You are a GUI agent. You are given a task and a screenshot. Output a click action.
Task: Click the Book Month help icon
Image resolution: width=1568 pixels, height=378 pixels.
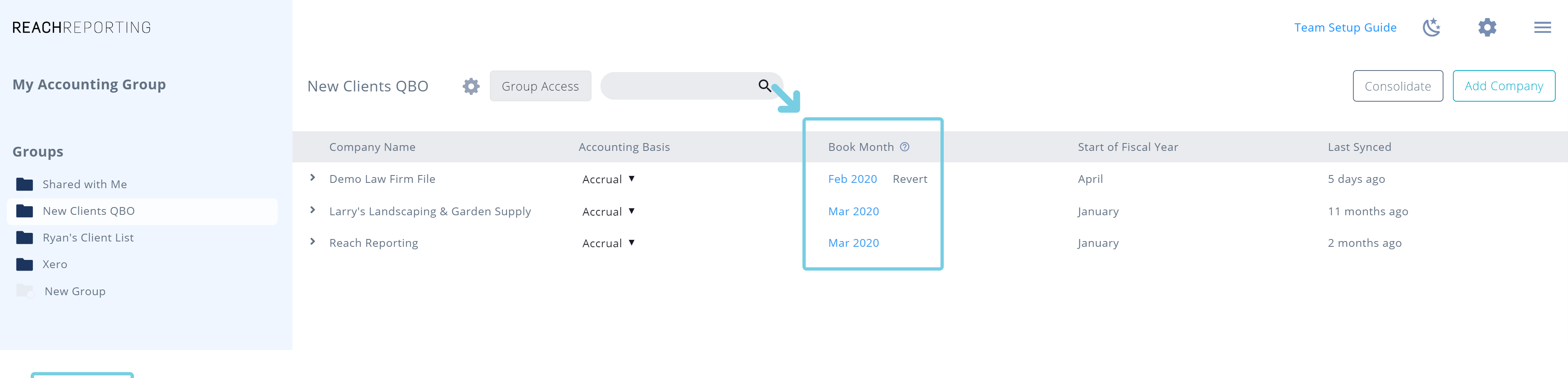click(x=904, y=147)
